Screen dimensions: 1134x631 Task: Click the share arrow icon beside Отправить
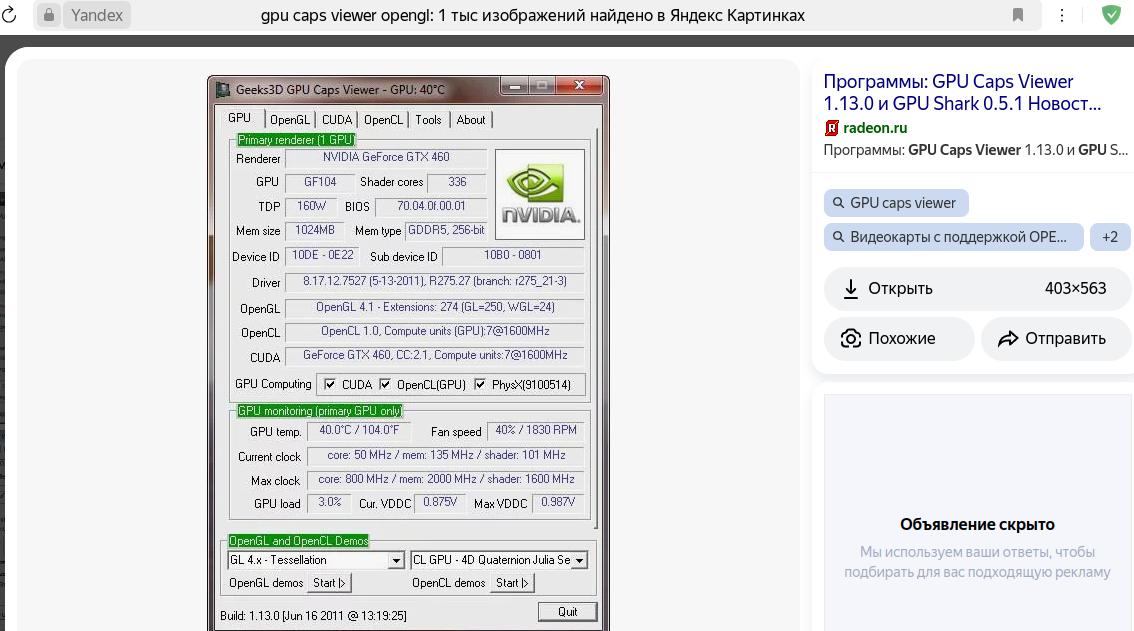(1007, 339)
